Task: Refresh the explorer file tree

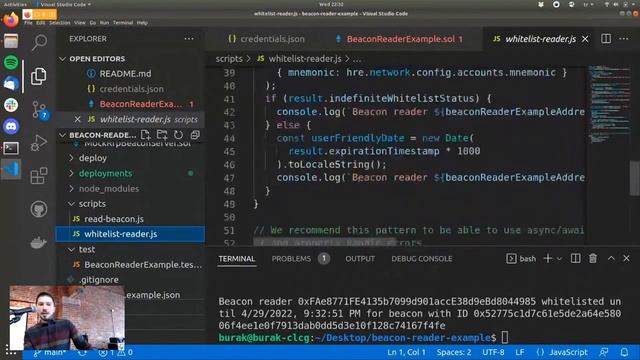Action: pos(178,135)
